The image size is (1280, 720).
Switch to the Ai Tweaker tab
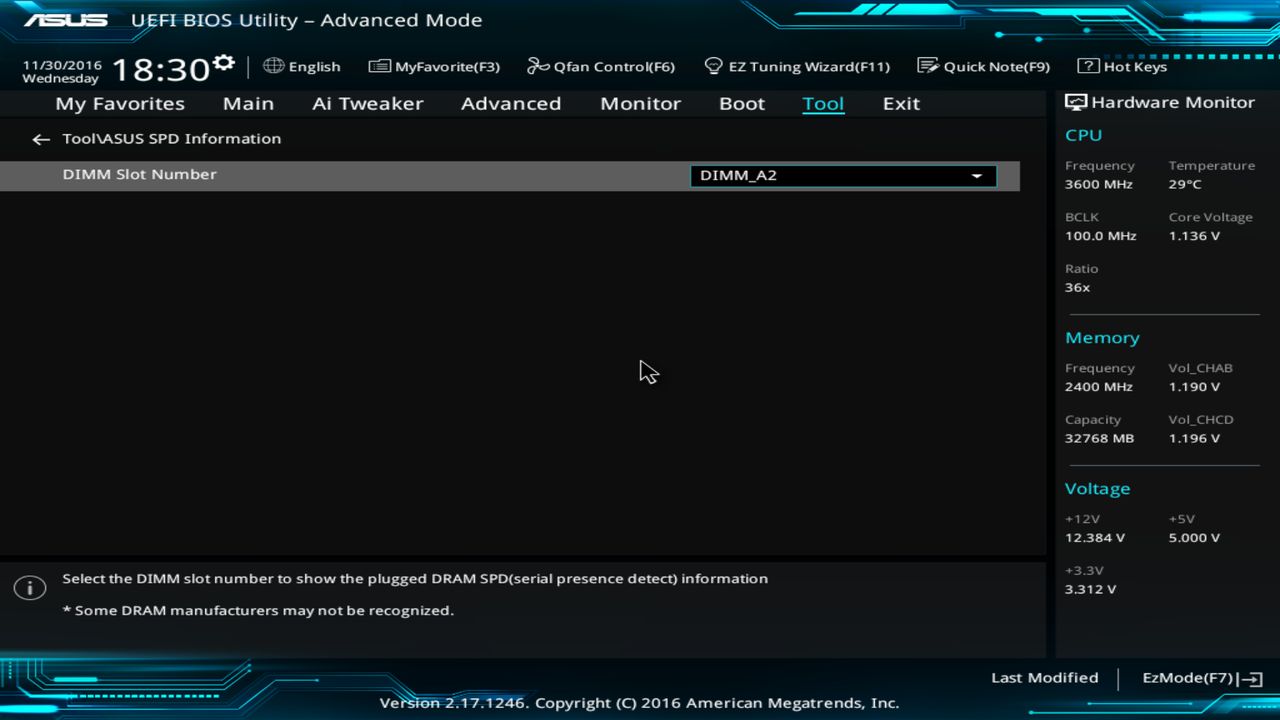(367, 103)
